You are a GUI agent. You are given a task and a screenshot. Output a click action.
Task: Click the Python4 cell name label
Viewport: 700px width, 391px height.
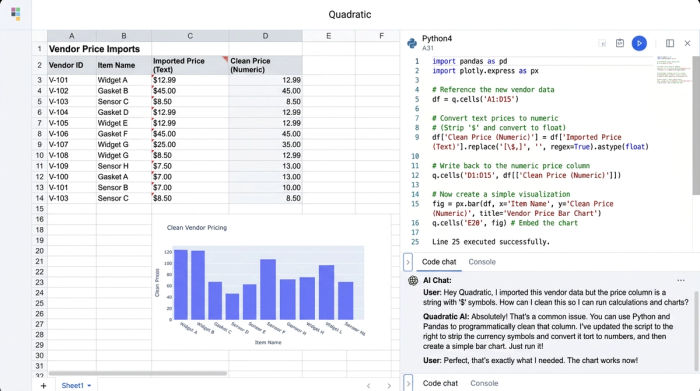pyautogui.click(x=437, y=38)
